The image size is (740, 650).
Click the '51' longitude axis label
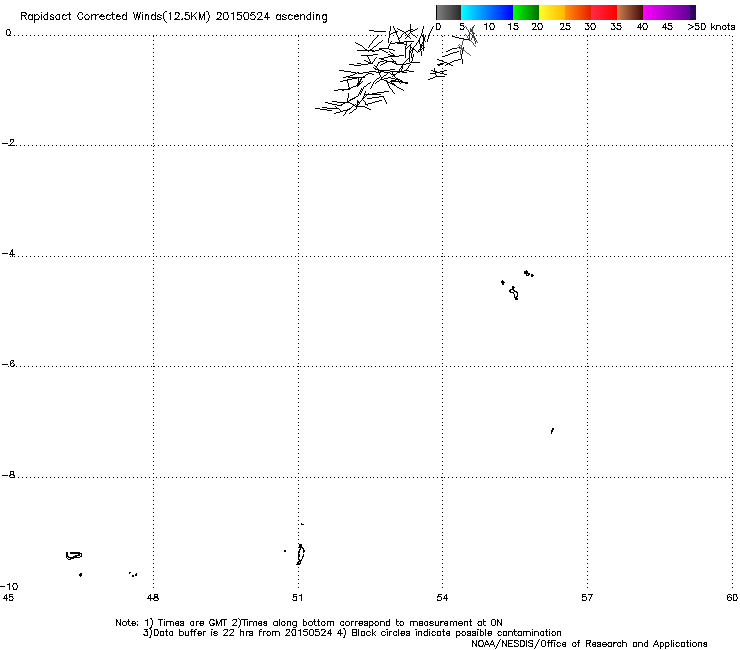click(x=297, y=598)
